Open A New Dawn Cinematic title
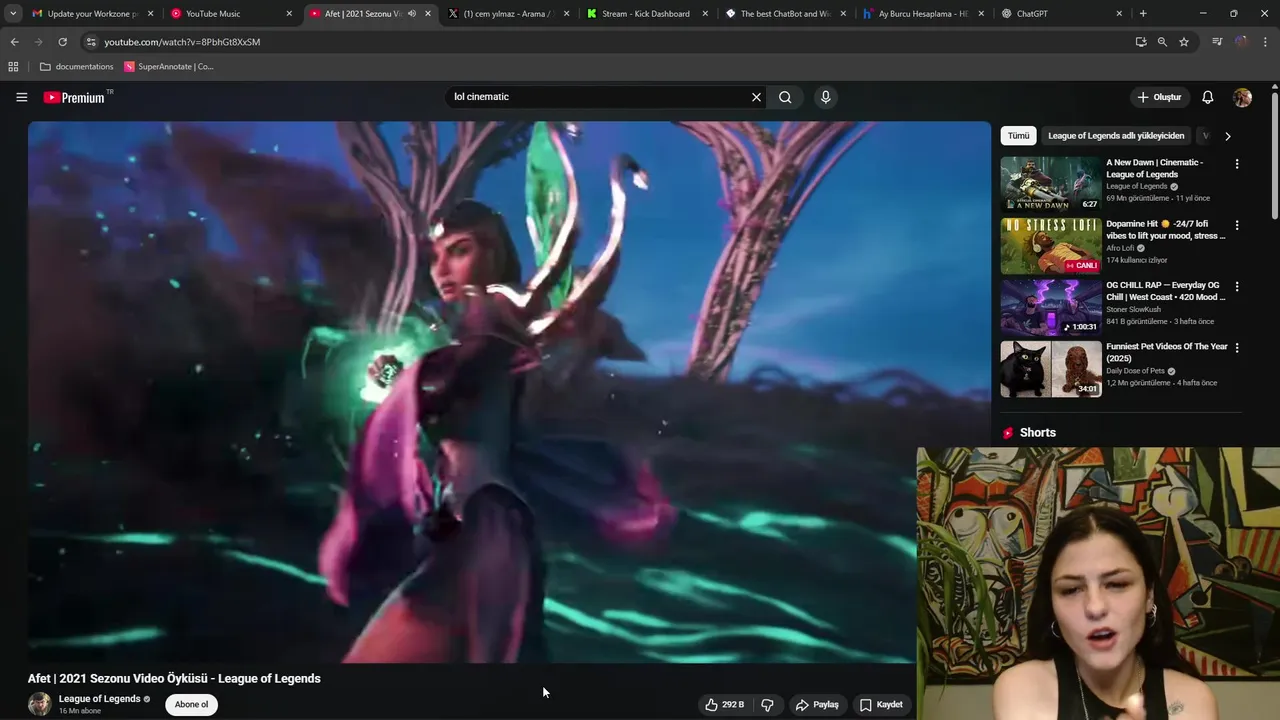The image size is (1280, 720). click(1154, 168)
